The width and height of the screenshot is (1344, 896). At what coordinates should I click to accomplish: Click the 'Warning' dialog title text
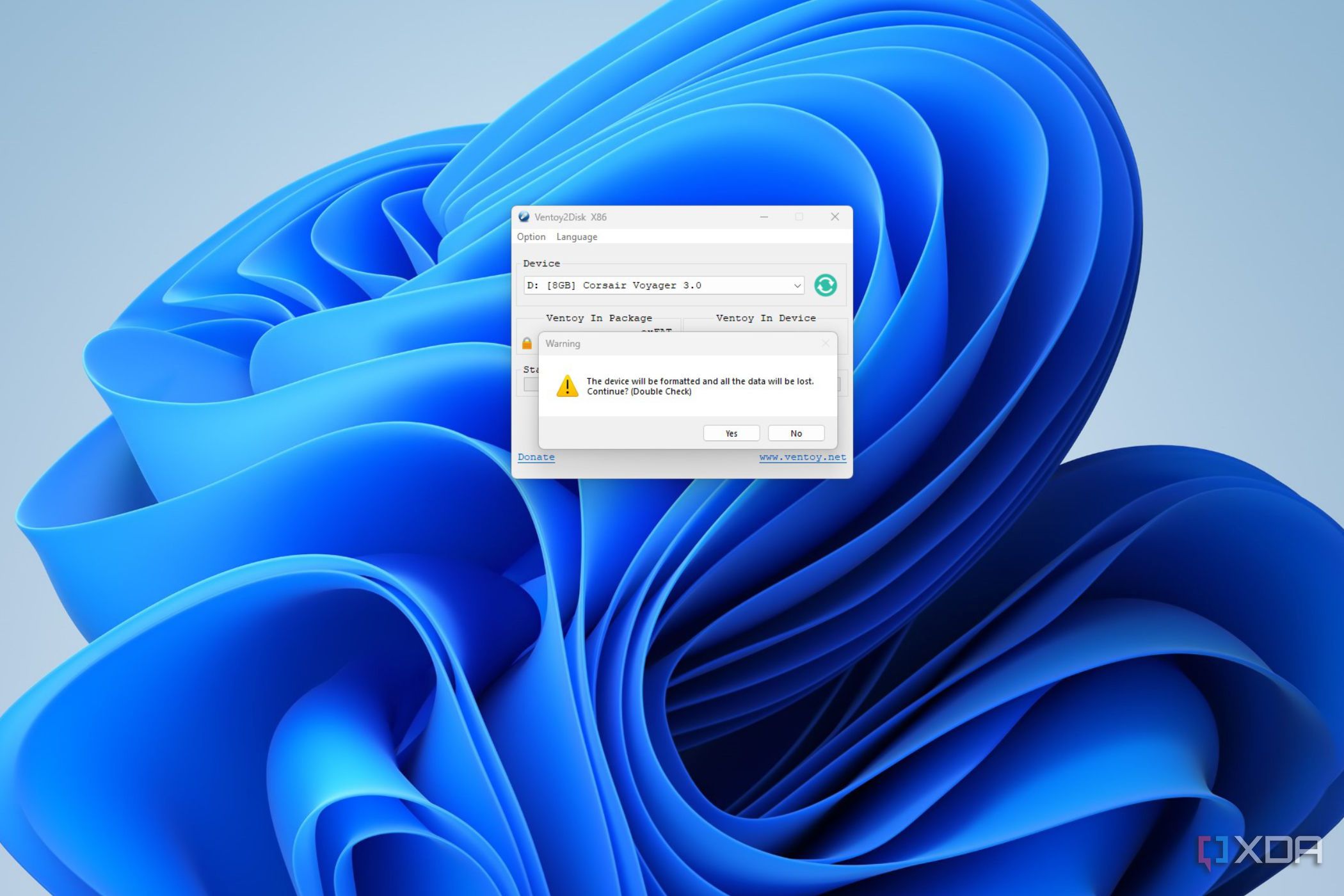(563, 344)
